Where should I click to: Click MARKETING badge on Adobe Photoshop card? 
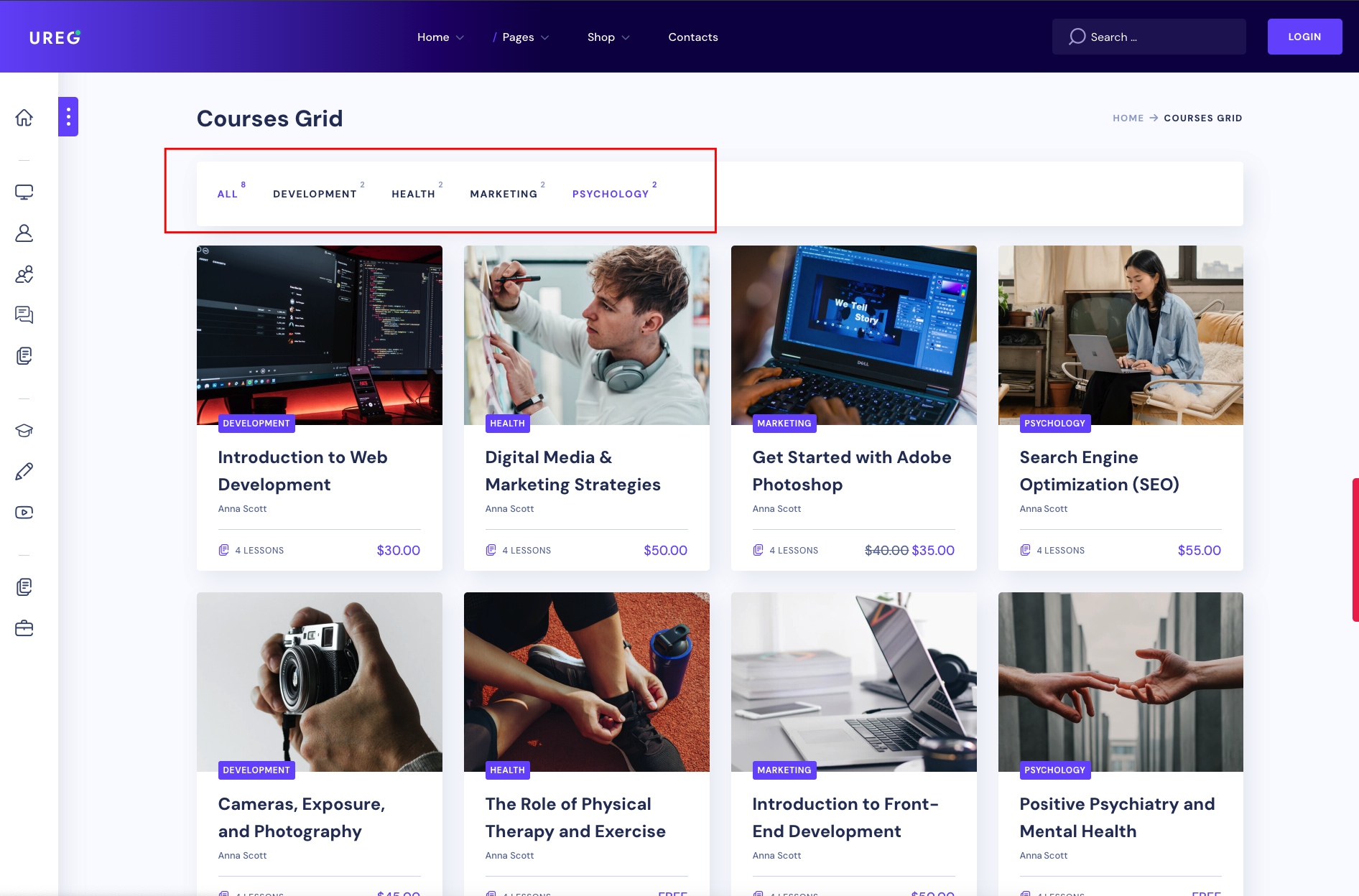click(784, 424)
